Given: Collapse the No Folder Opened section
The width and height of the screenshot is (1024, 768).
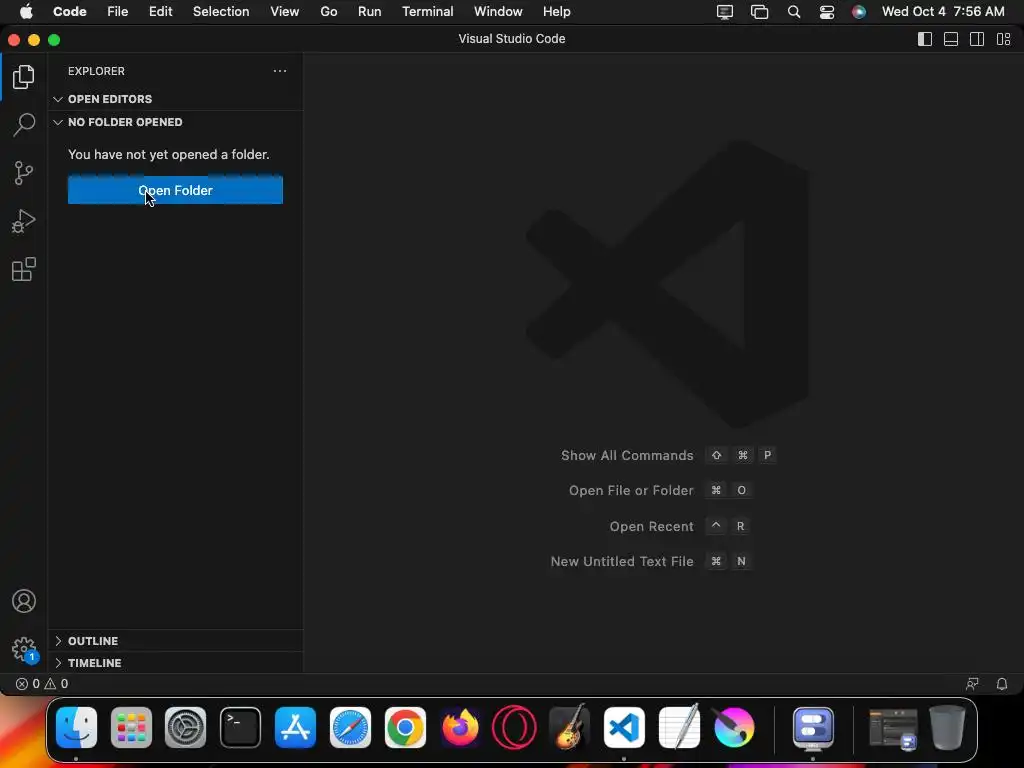Looking at the screenshot, I should (175, 122).
